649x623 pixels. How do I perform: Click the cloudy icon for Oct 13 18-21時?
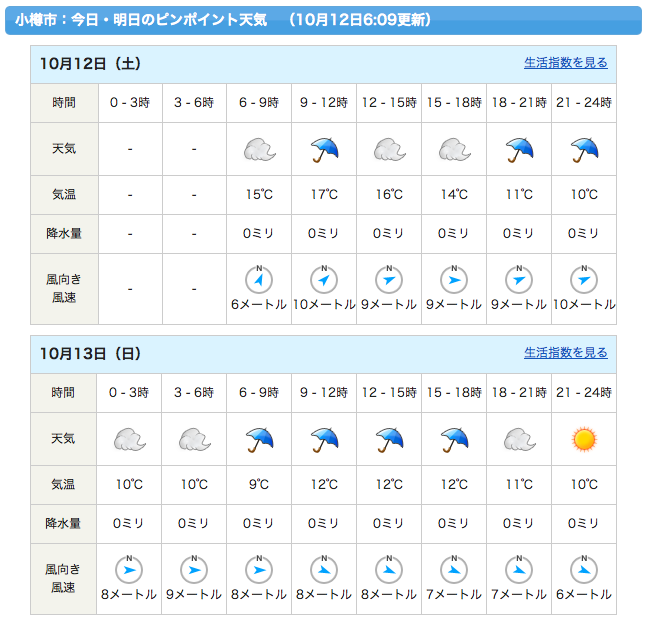click(x=519, y=438)
